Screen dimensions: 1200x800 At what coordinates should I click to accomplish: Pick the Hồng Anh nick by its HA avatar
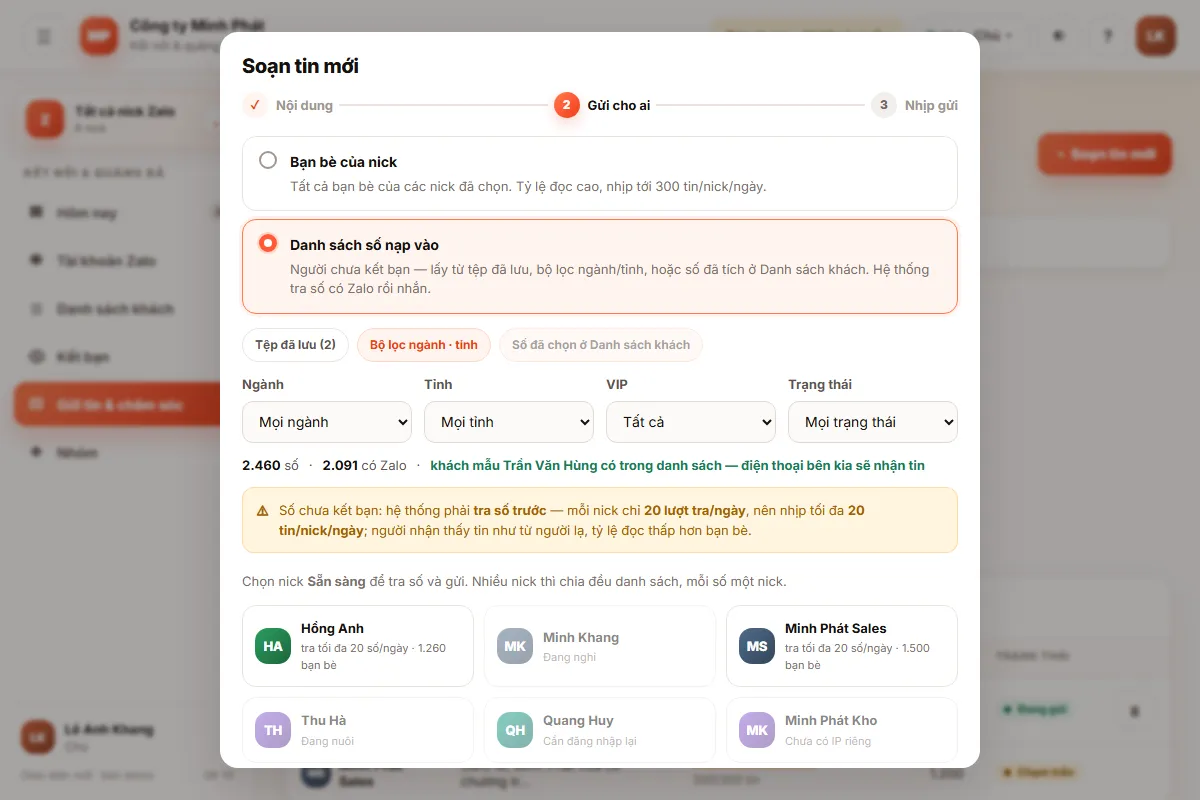coord(273,646)
